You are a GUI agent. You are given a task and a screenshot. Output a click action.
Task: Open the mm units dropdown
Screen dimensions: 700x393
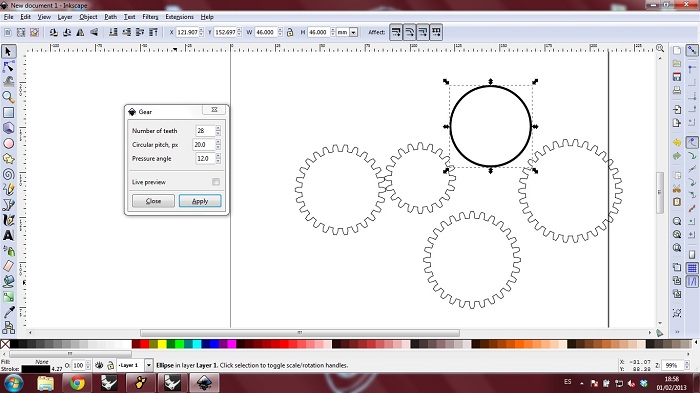click(x=354, y=32)
